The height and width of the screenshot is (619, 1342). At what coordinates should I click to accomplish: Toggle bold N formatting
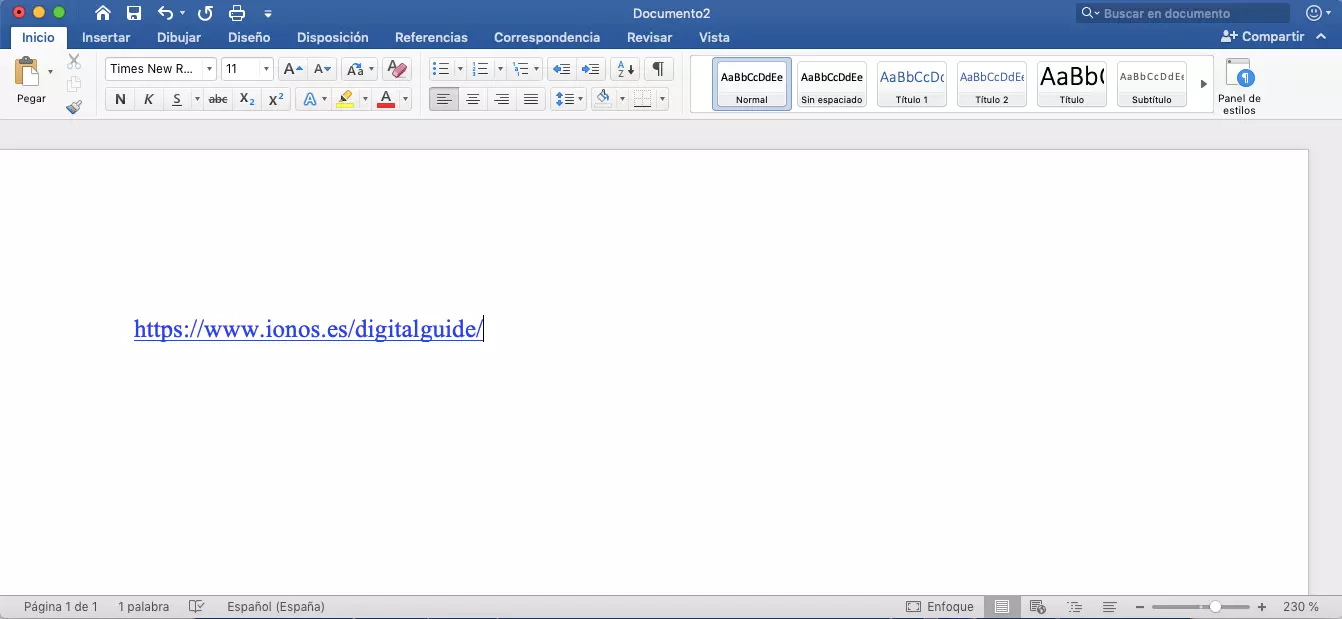point(120,99)
